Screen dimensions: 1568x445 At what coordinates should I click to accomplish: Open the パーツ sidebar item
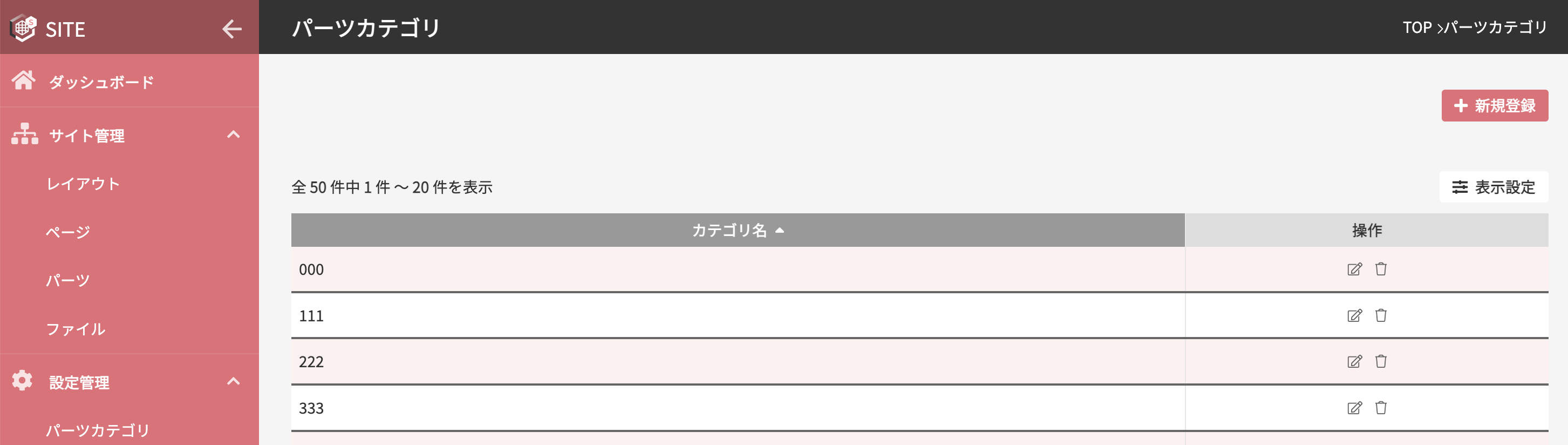click(68, 280)
